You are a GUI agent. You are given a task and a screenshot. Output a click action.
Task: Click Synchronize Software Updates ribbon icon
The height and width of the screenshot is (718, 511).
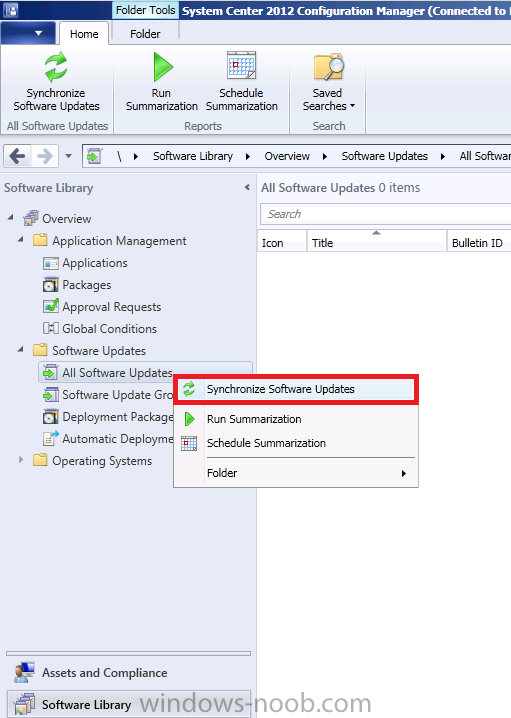coord(56,67)
